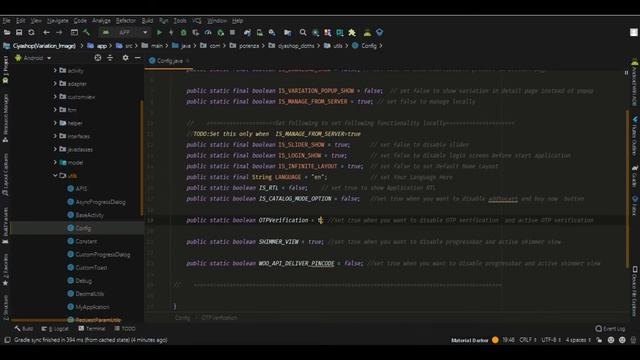Click the Search Everywhere magnifier icon
This screenshot has height=360, width=640.
coord(303,32)
